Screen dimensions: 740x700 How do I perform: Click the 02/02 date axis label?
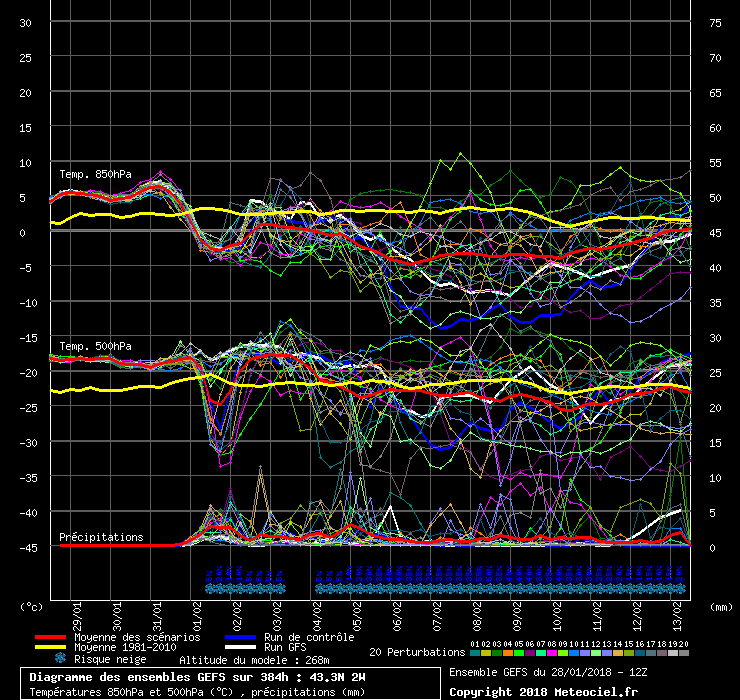(237, 616)
